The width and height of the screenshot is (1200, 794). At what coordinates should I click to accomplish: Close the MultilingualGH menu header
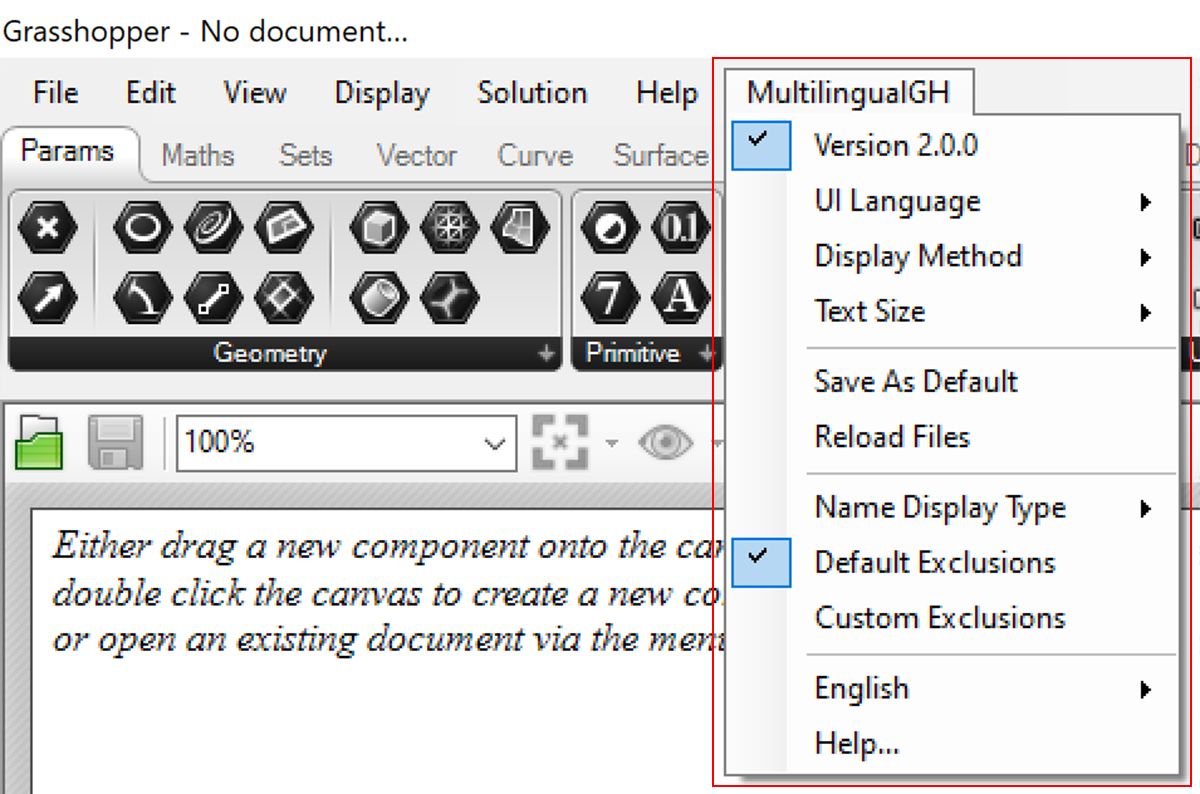(849, 94)
